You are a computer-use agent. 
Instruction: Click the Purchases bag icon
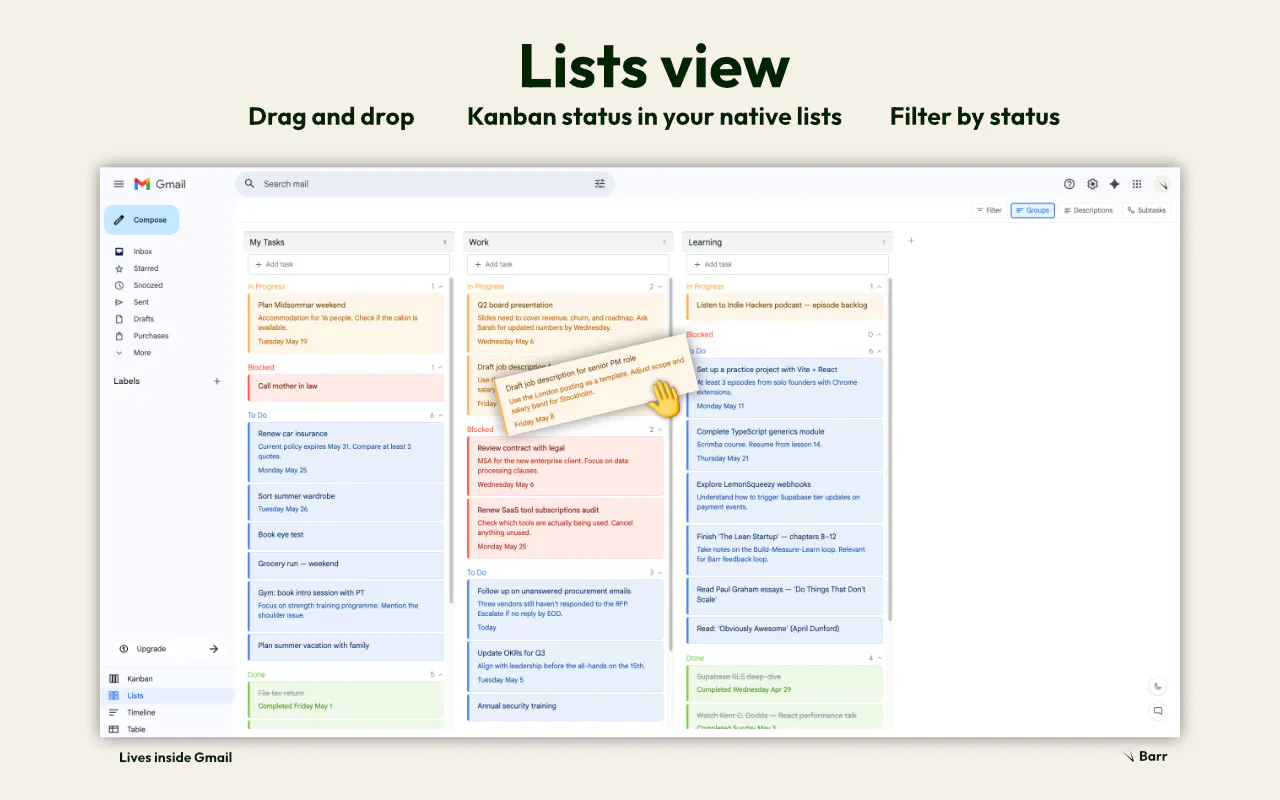[119, 336]
